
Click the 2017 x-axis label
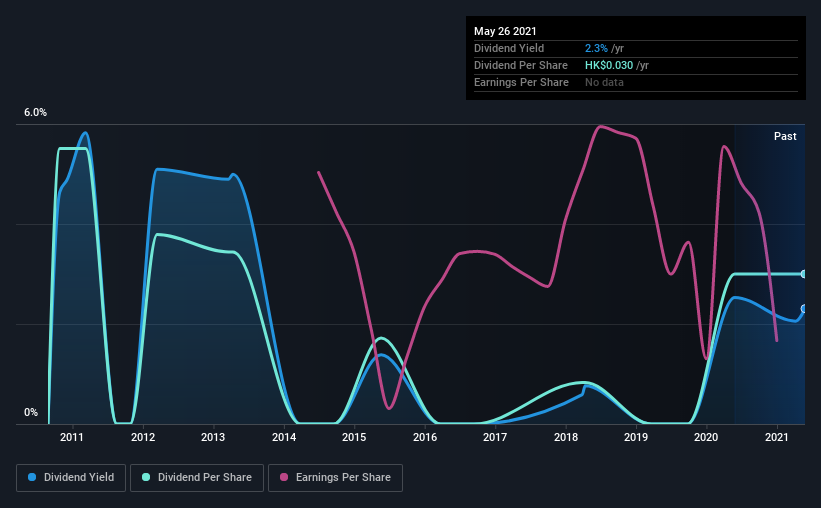point(495,437)
